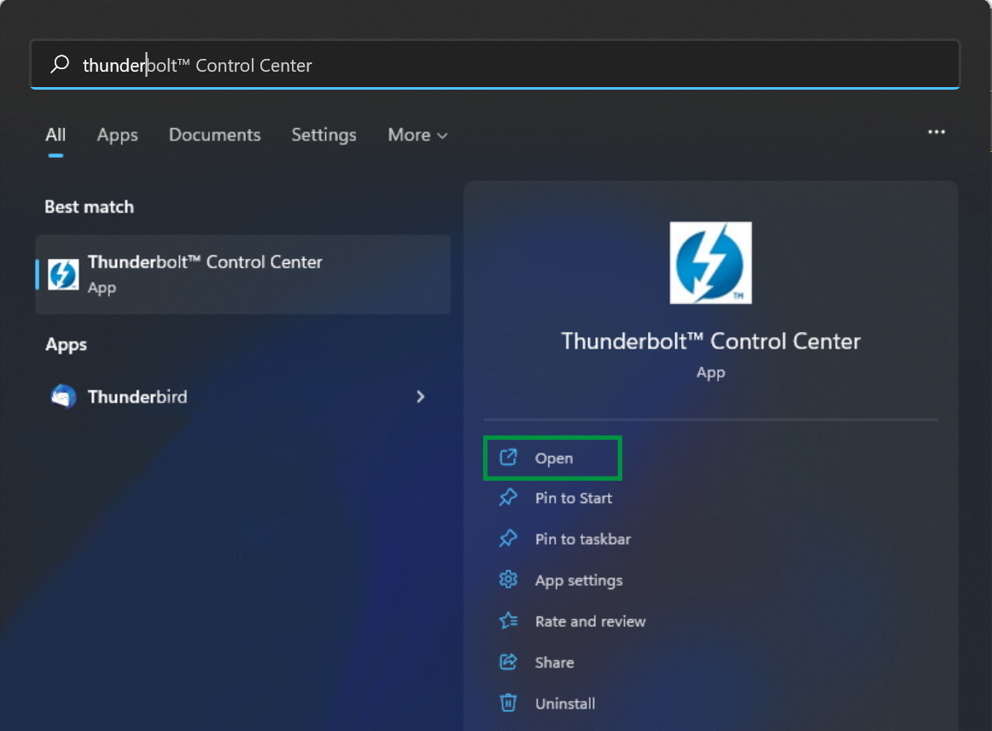The width and height of the screenshot is (992, 731).
Task: Click the App settings gear icon
Action: click(508, 580)
